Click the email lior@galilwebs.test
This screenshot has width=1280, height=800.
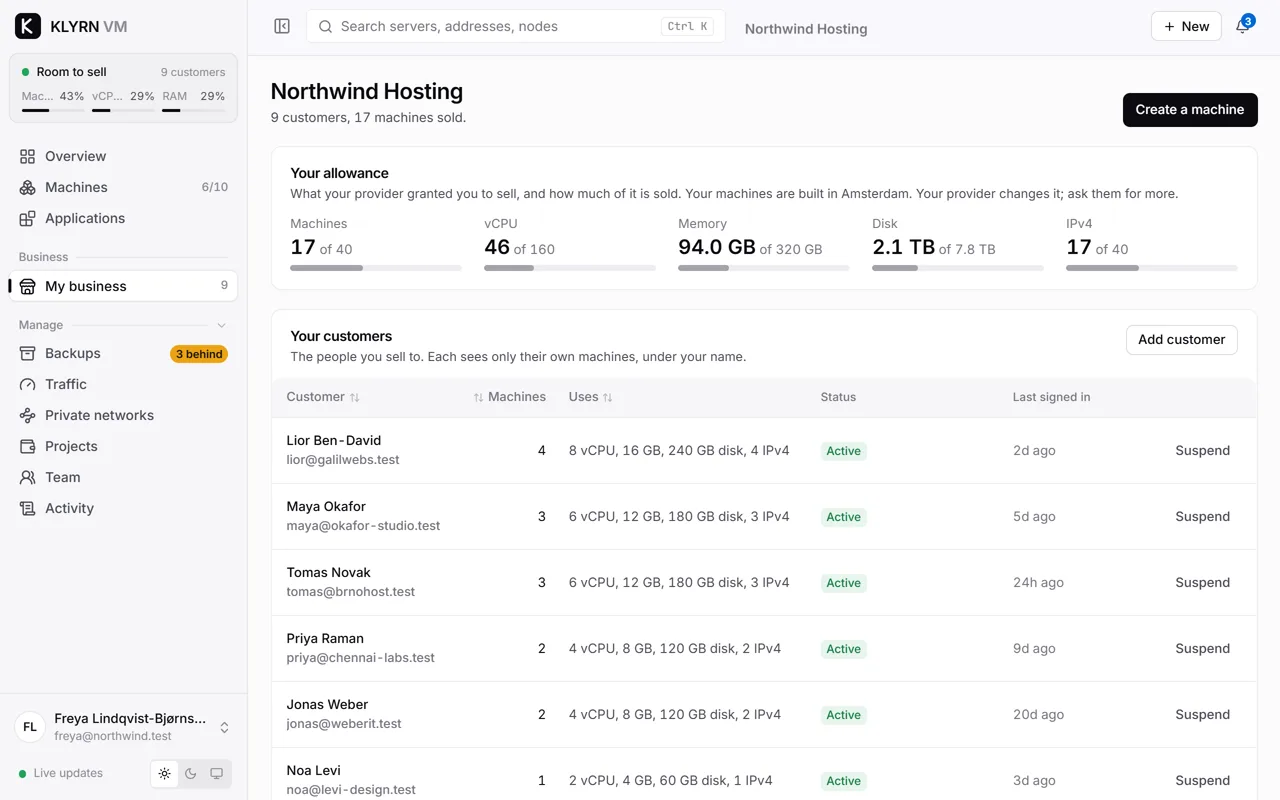click(343, 460)
